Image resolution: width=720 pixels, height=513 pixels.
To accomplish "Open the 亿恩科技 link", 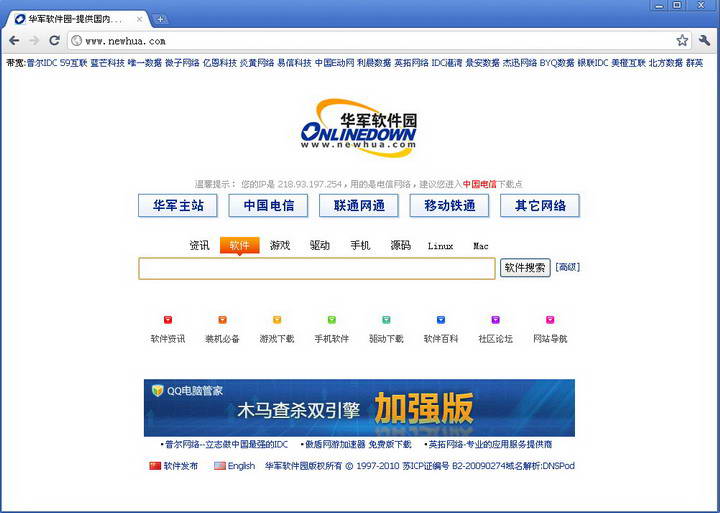I will click(220, 63).
